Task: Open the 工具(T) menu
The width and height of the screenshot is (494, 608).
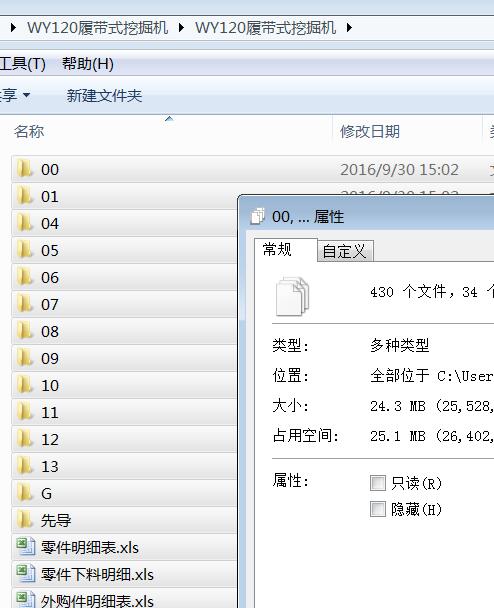Action: coord(22,64)
